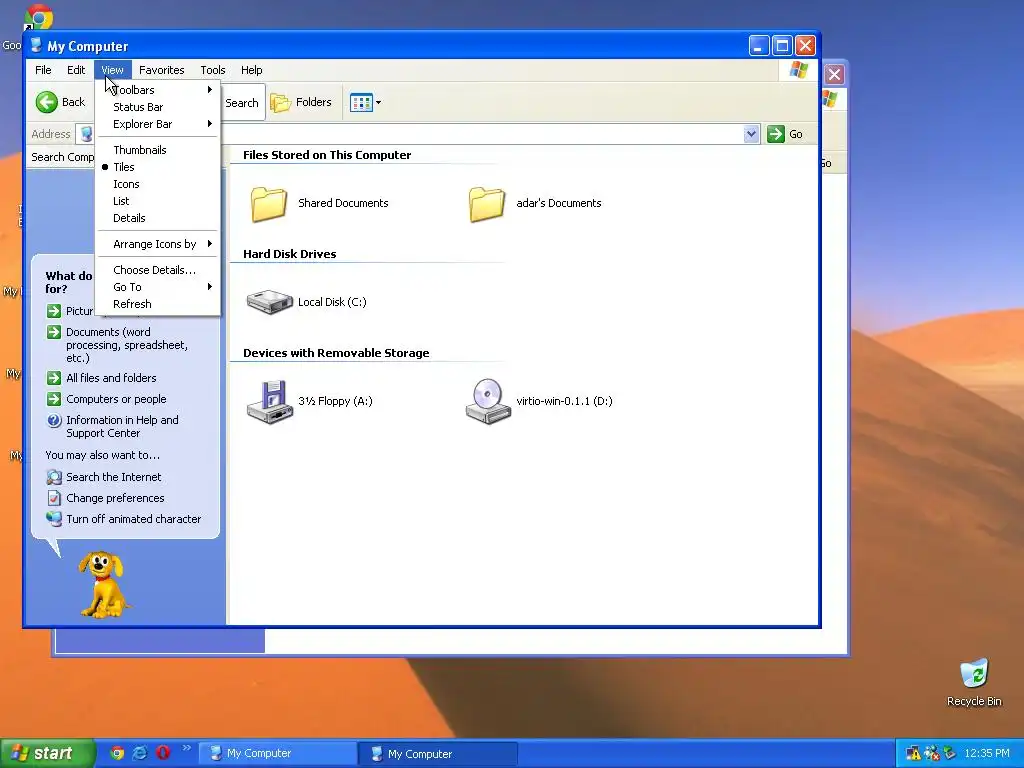The image size is (1024, 768).
Task: Click the Search the Internet icon
Action: tap(54, 477)
